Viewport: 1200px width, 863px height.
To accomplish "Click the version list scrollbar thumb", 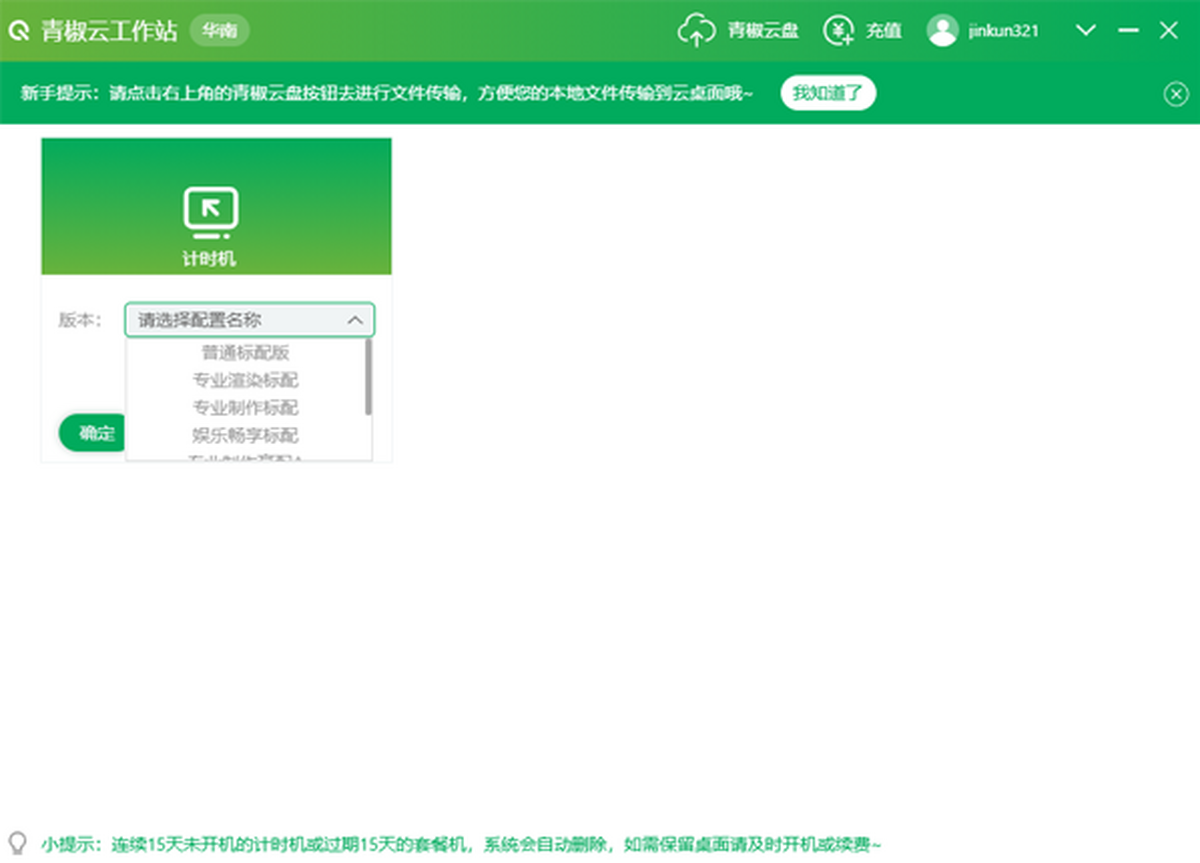I will (x=368, y=376).
